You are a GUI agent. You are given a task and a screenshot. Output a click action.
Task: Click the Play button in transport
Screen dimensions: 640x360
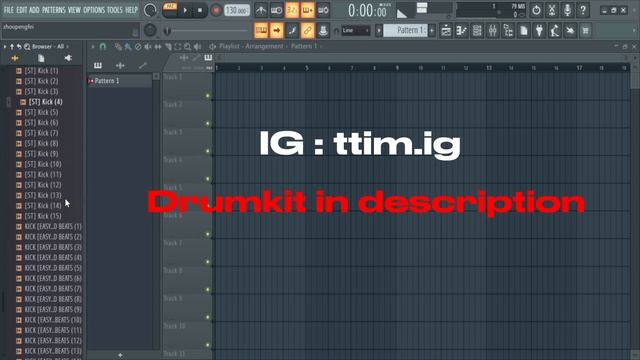coord(185,10)
